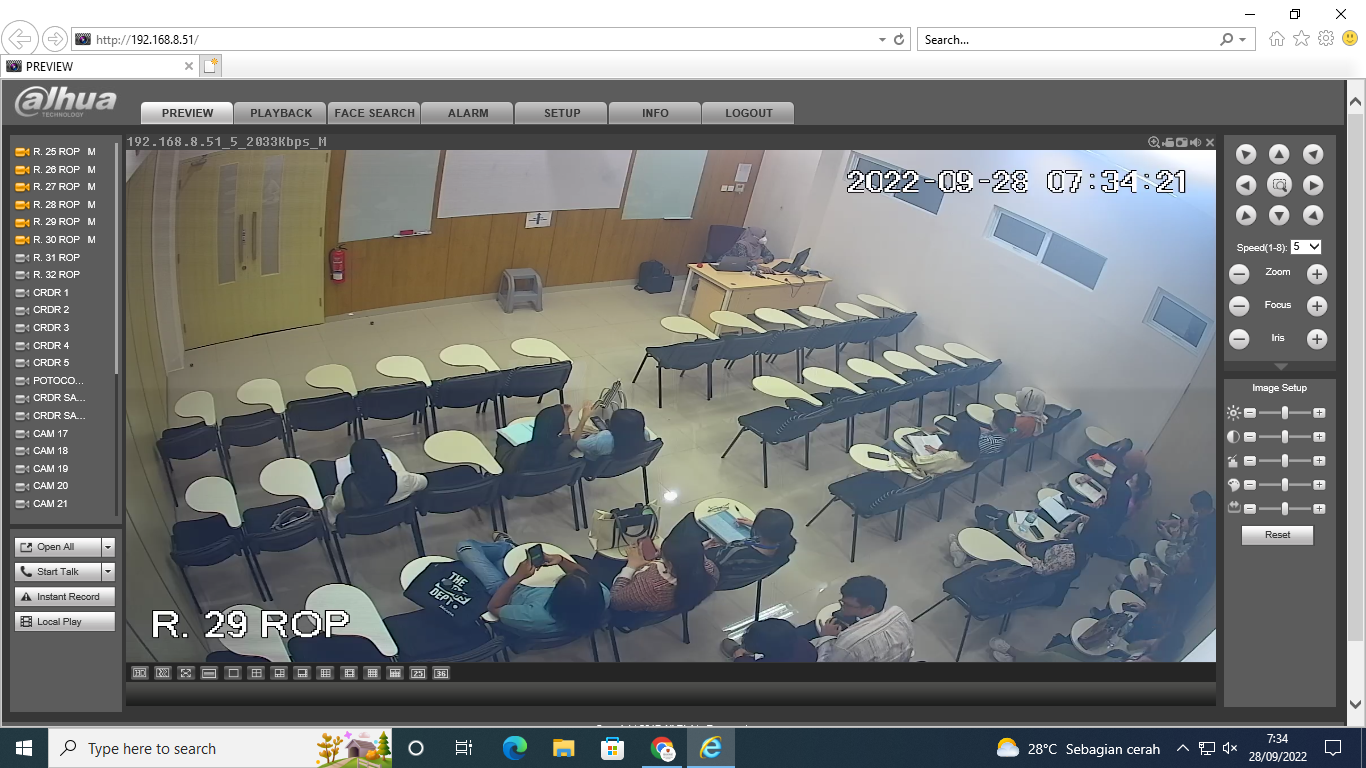Click the hue palette slider handle
Viewport: 1366px width, 768px height.
pyautogui.click(x=1285, y=485)
